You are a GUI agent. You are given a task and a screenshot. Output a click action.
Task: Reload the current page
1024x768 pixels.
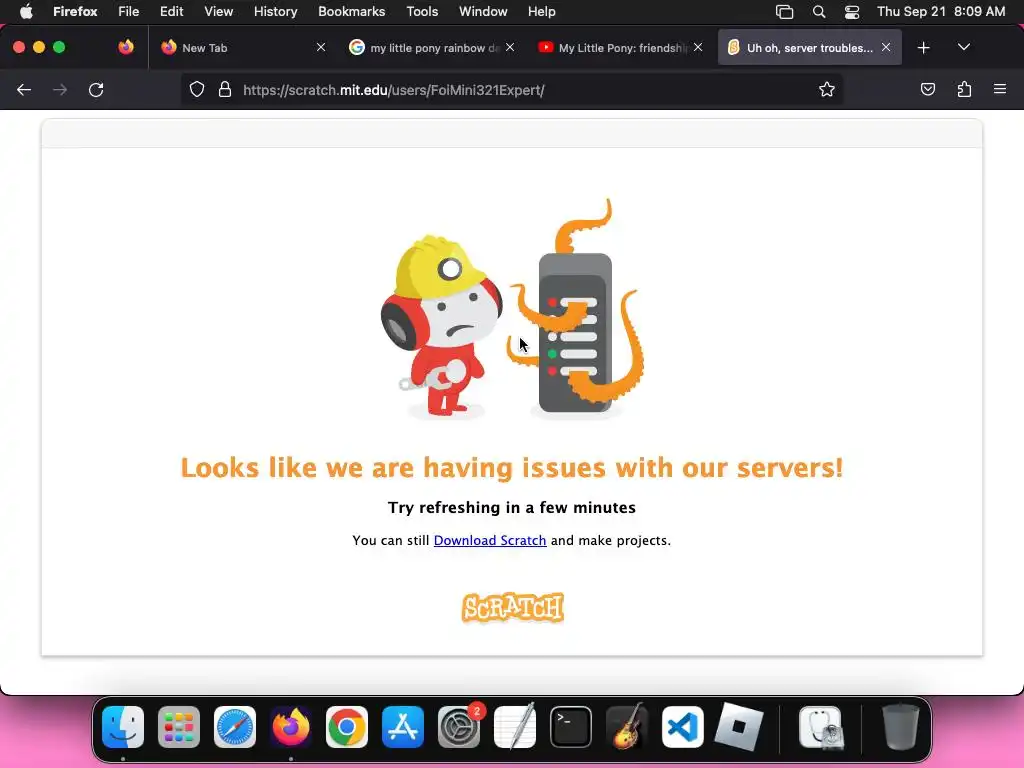[x=96, y=89]
